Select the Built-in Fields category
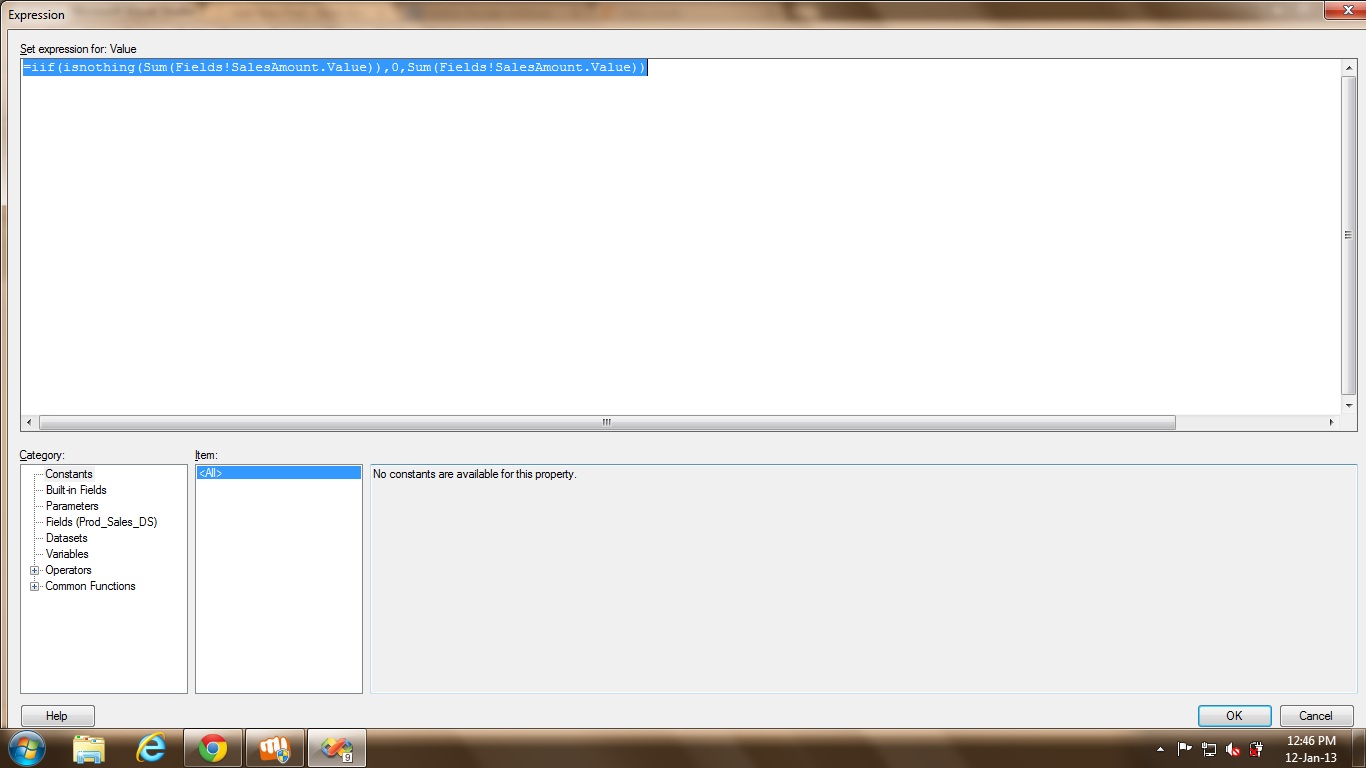The width and height of the screenshot is (1366, 768). click(x=76, y=490)
